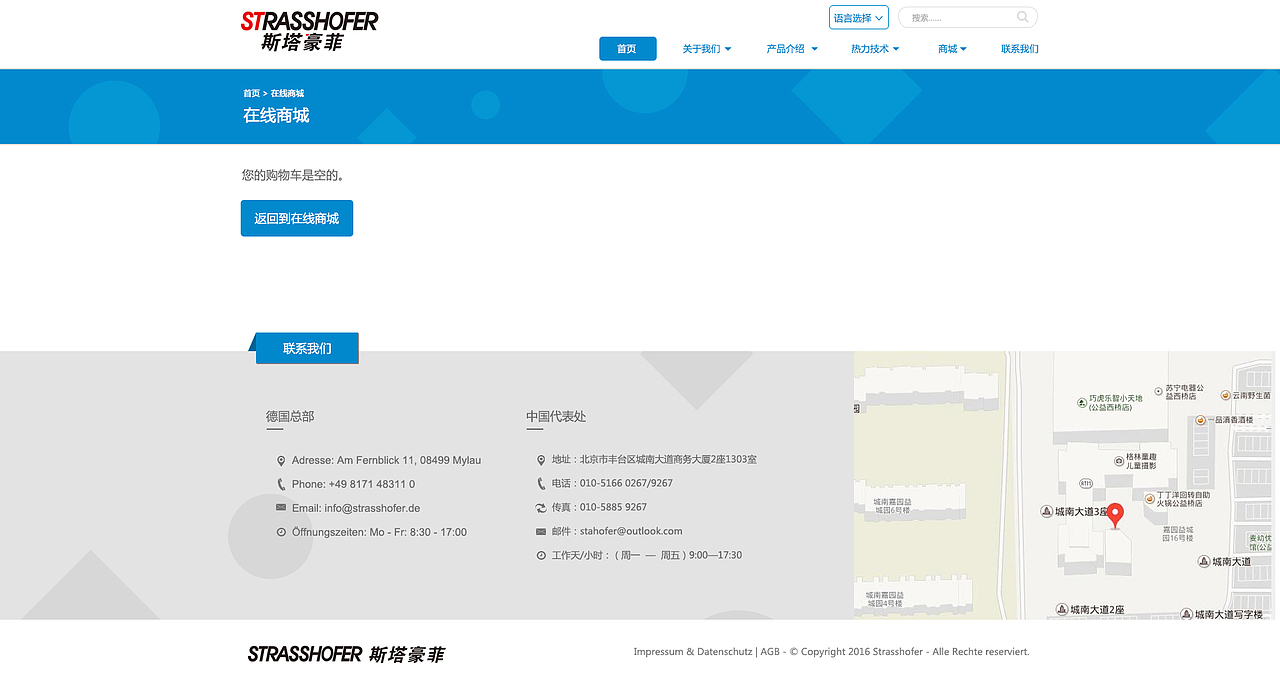Click the email envelope icon beside info@strasshofer.de

coord(280,508)
